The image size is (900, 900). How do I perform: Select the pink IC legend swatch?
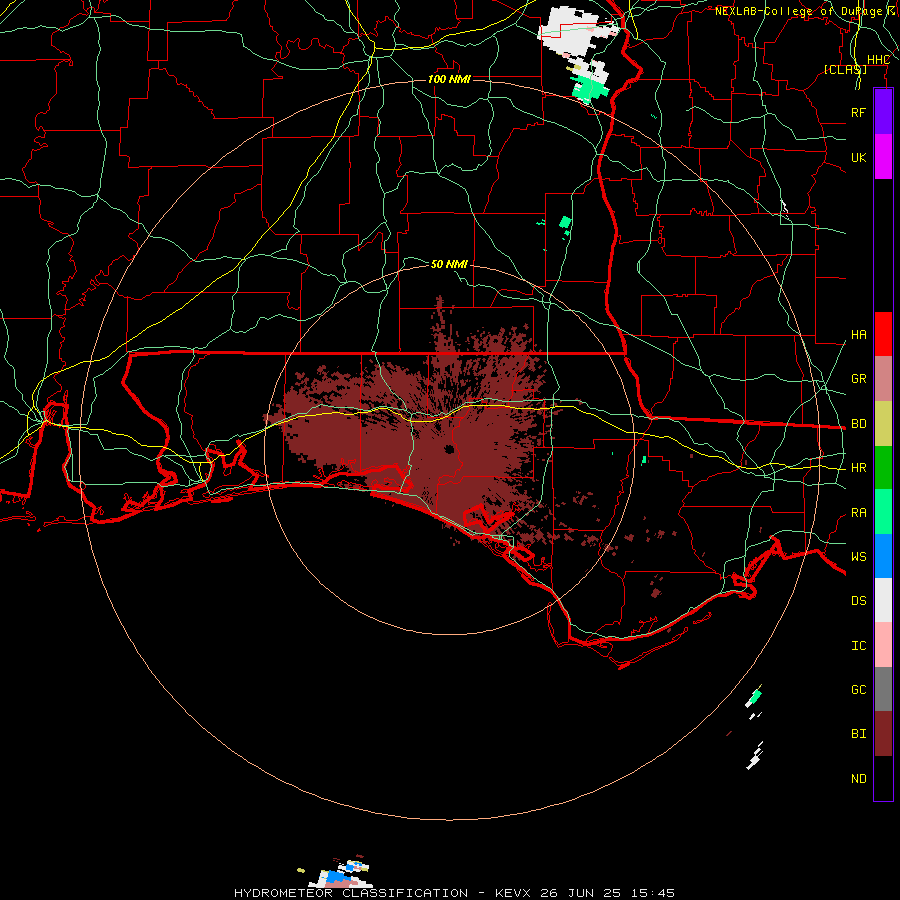point(883,645)
